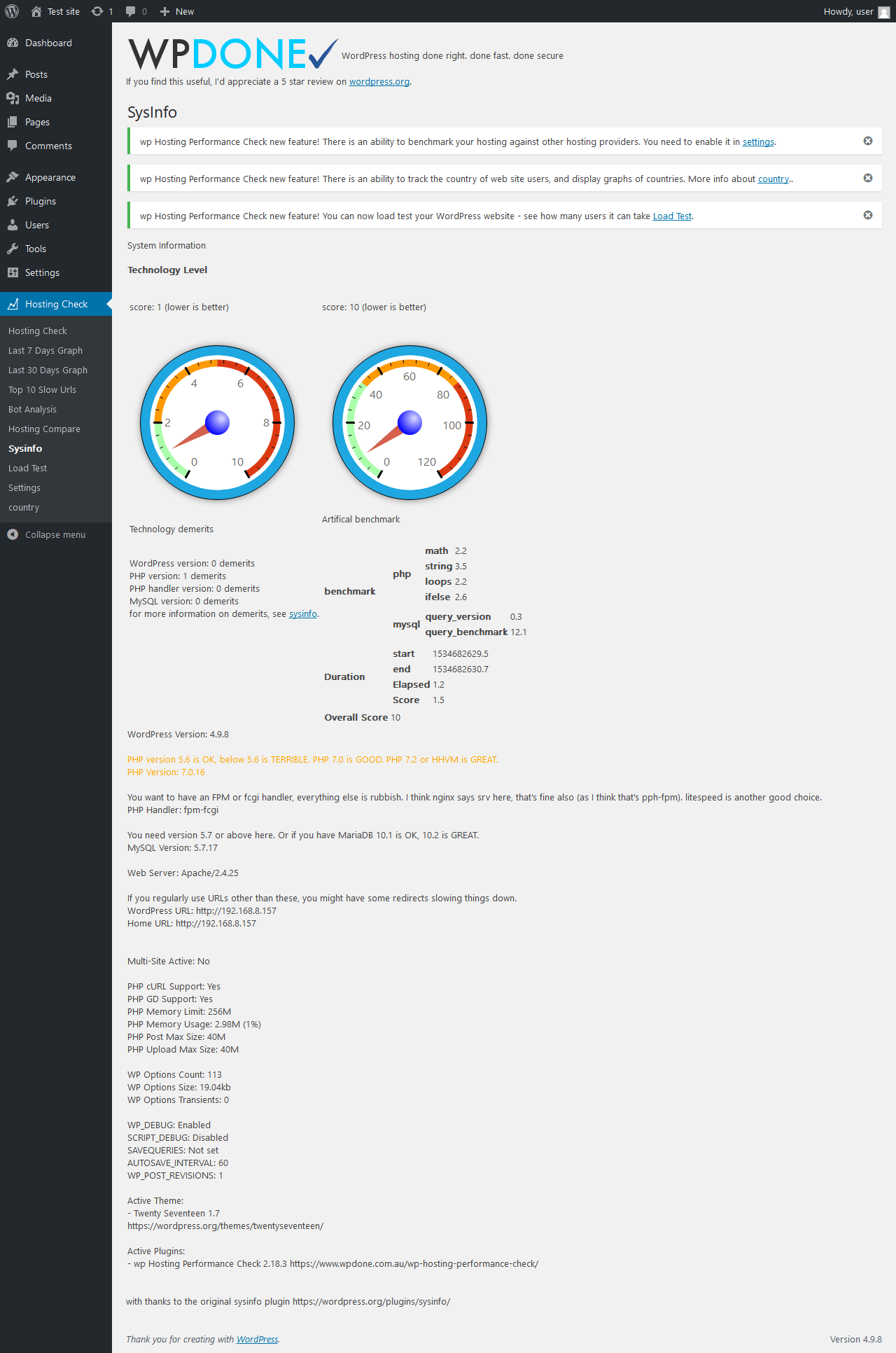Click the updates refresh icon
Viewport: 896px width, 1353px height.
click(97, 11)
